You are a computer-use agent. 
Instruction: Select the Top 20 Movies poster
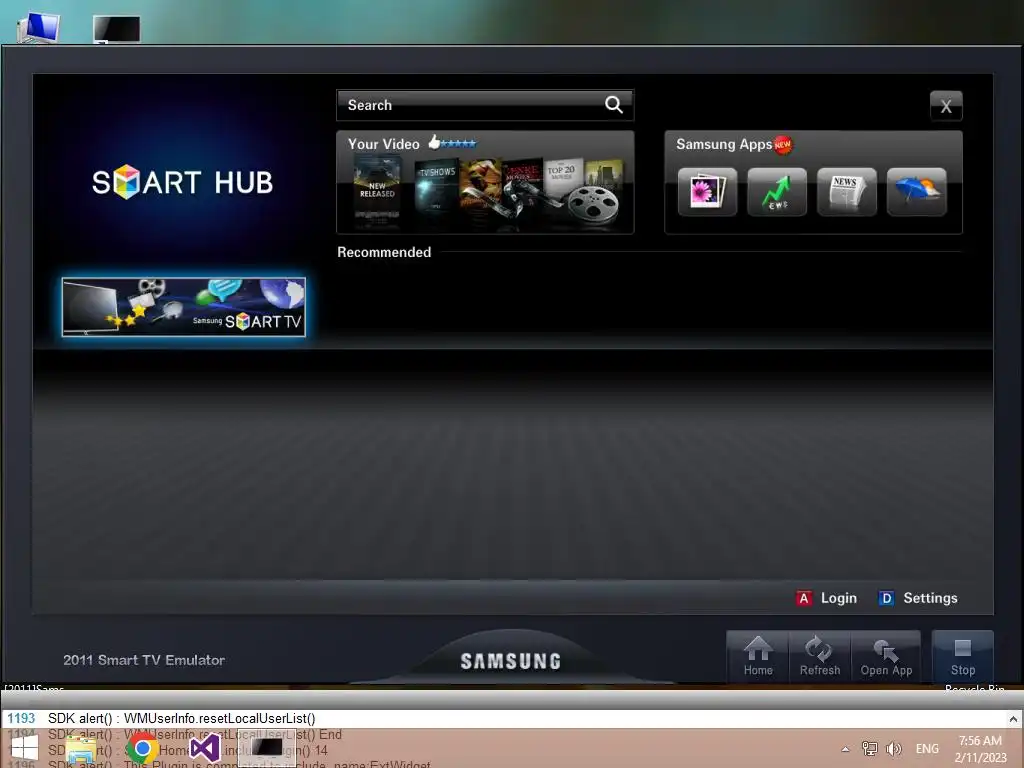(x=563, y=175)
